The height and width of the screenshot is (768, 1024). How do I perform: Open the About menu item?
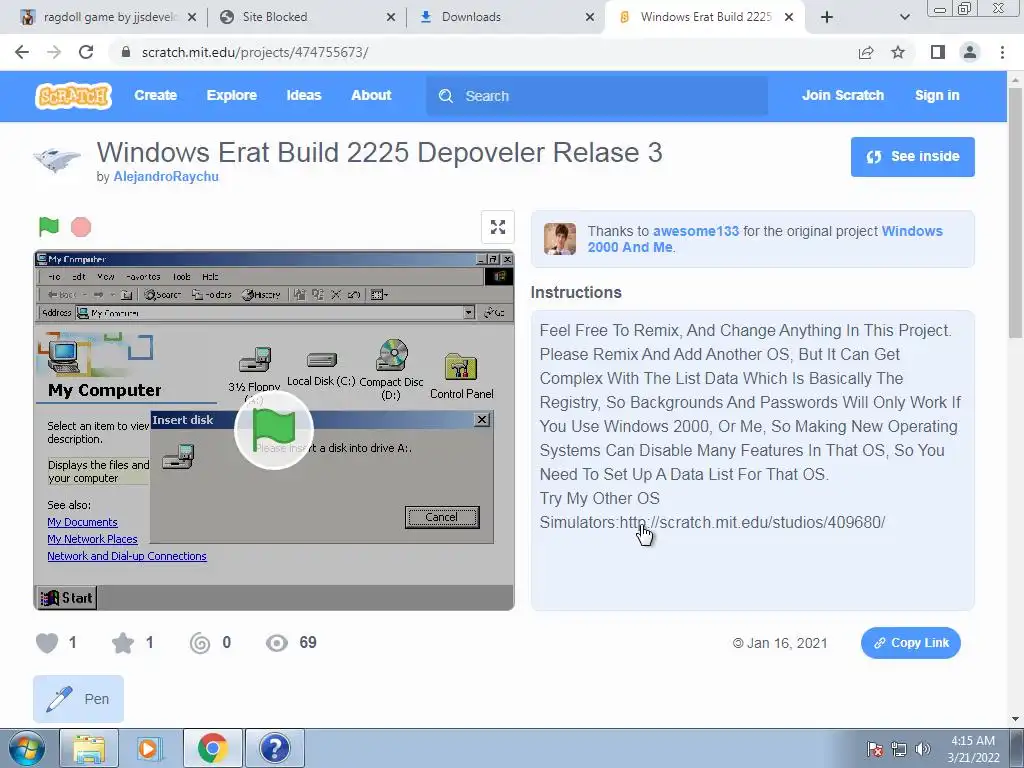[x=371, y=95]
